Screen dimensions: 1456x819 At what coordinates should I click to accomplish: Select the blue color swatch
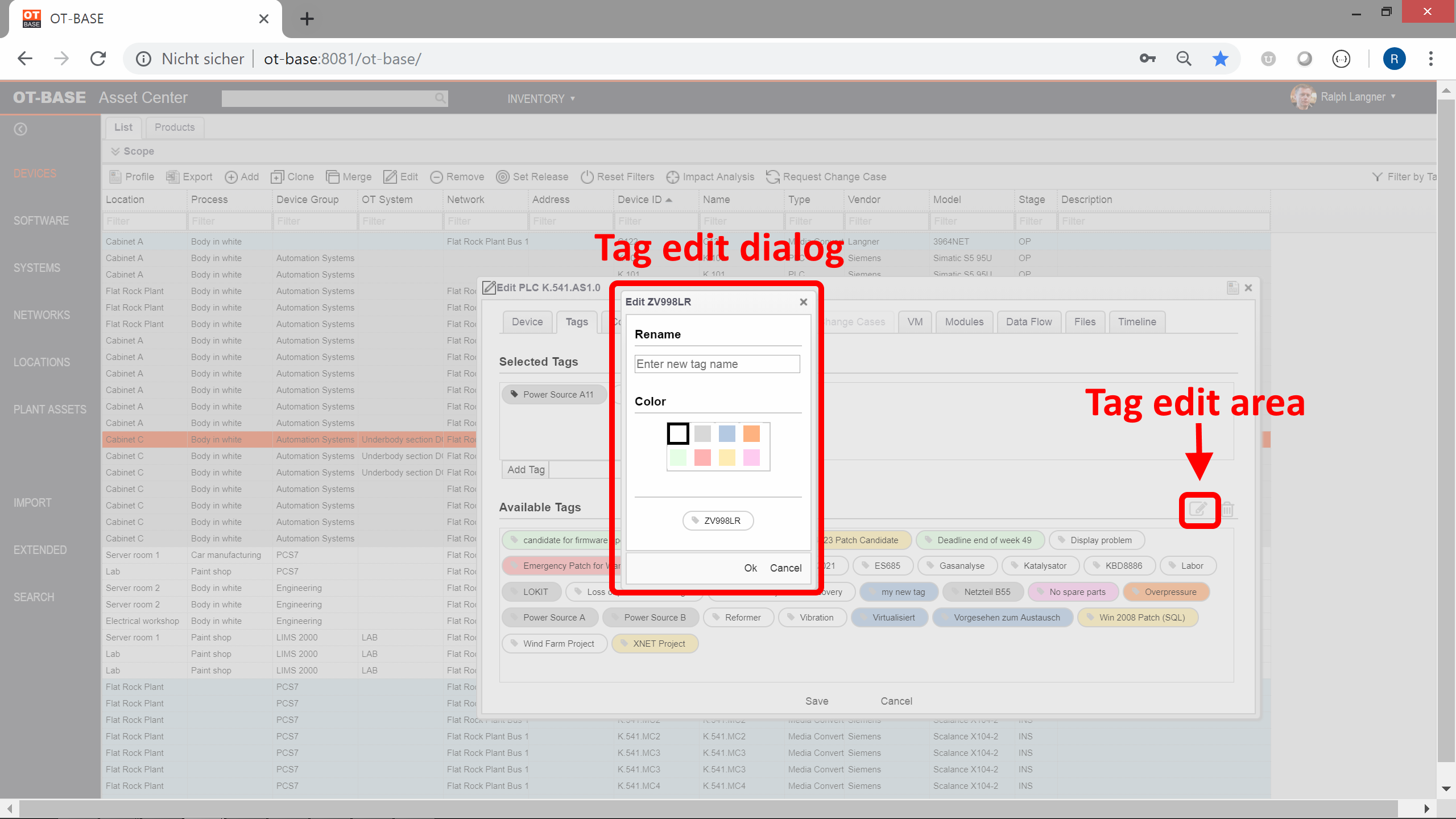(727, 434)
